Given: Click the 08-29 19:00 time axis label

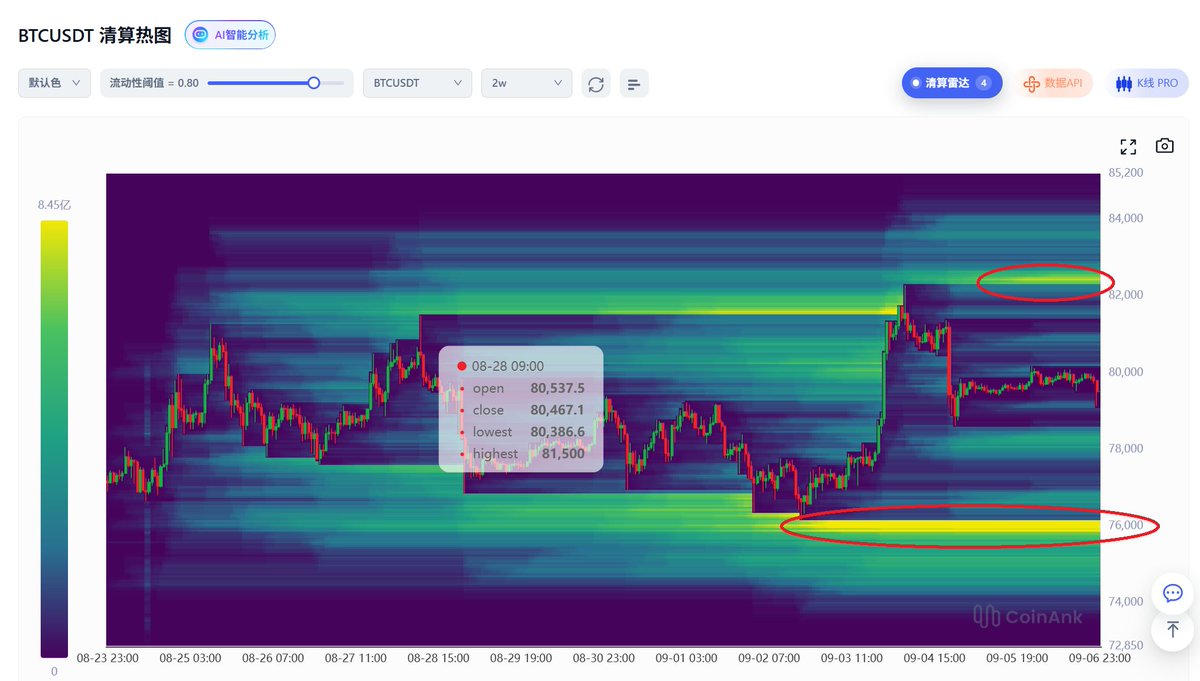Looking at the screenshot, I should pos(521,659).
